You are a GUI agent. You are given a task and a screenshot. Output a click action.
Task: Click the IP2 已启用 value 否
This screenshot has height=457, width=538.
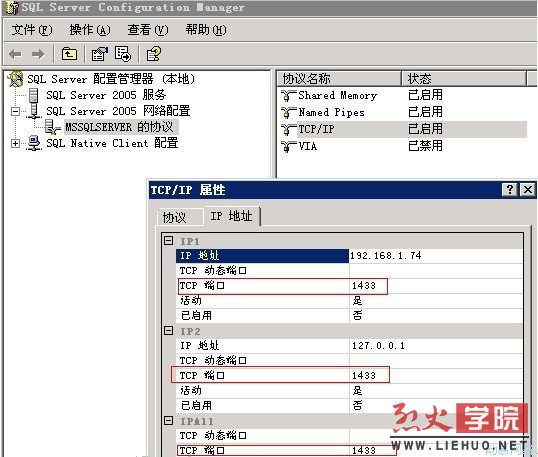click(357, 405)
